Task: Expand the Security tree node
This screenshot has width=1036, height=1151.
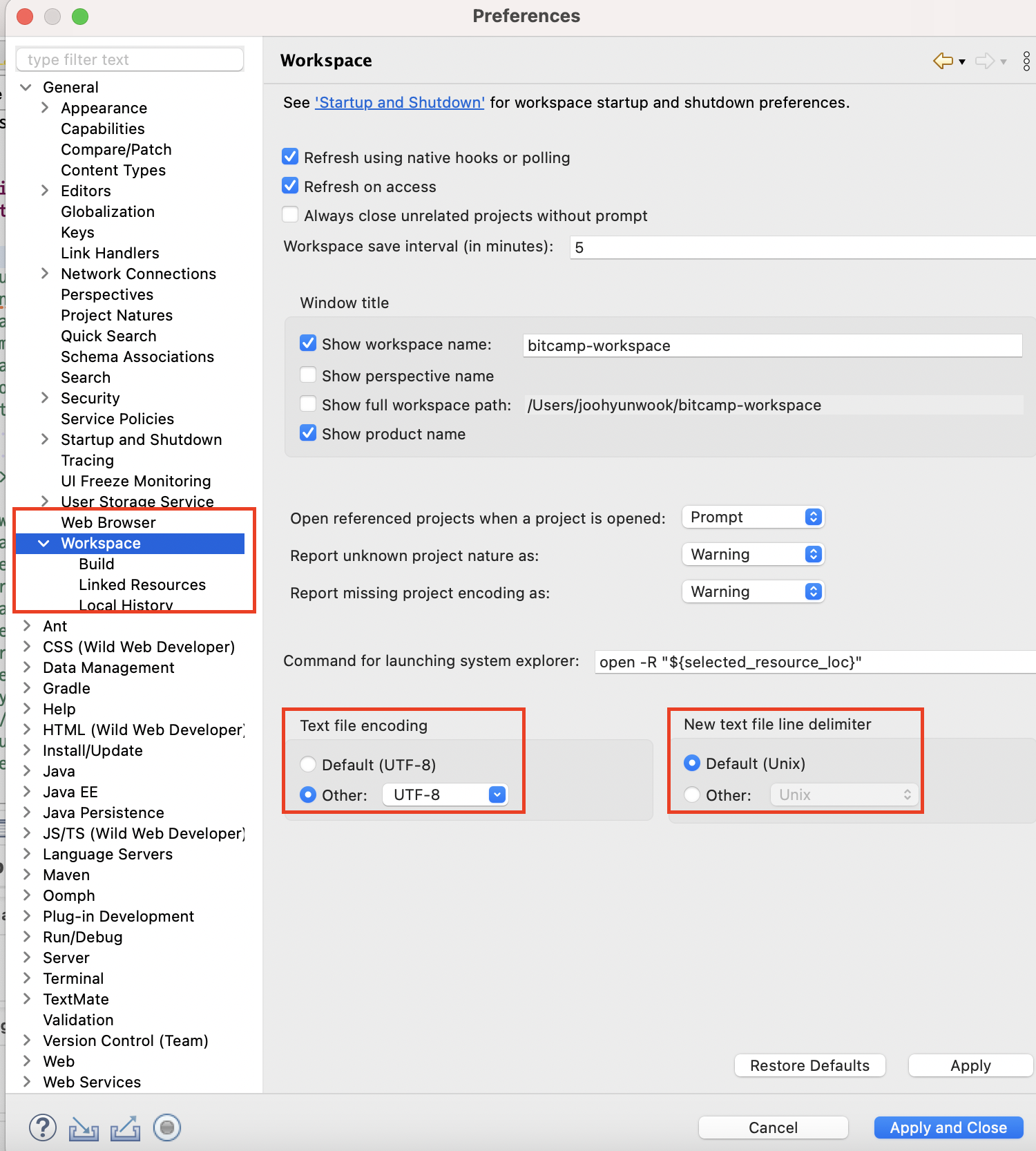Action: click(45, 398)
